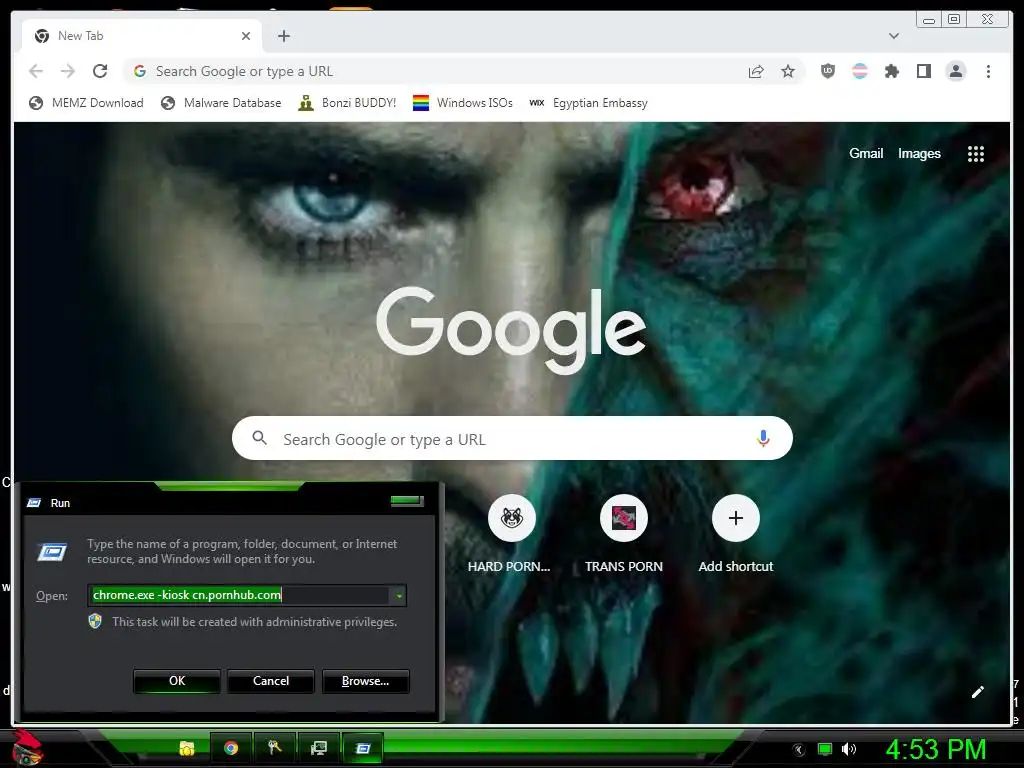Switch to Chrome on the taskbar

(231, 748)
